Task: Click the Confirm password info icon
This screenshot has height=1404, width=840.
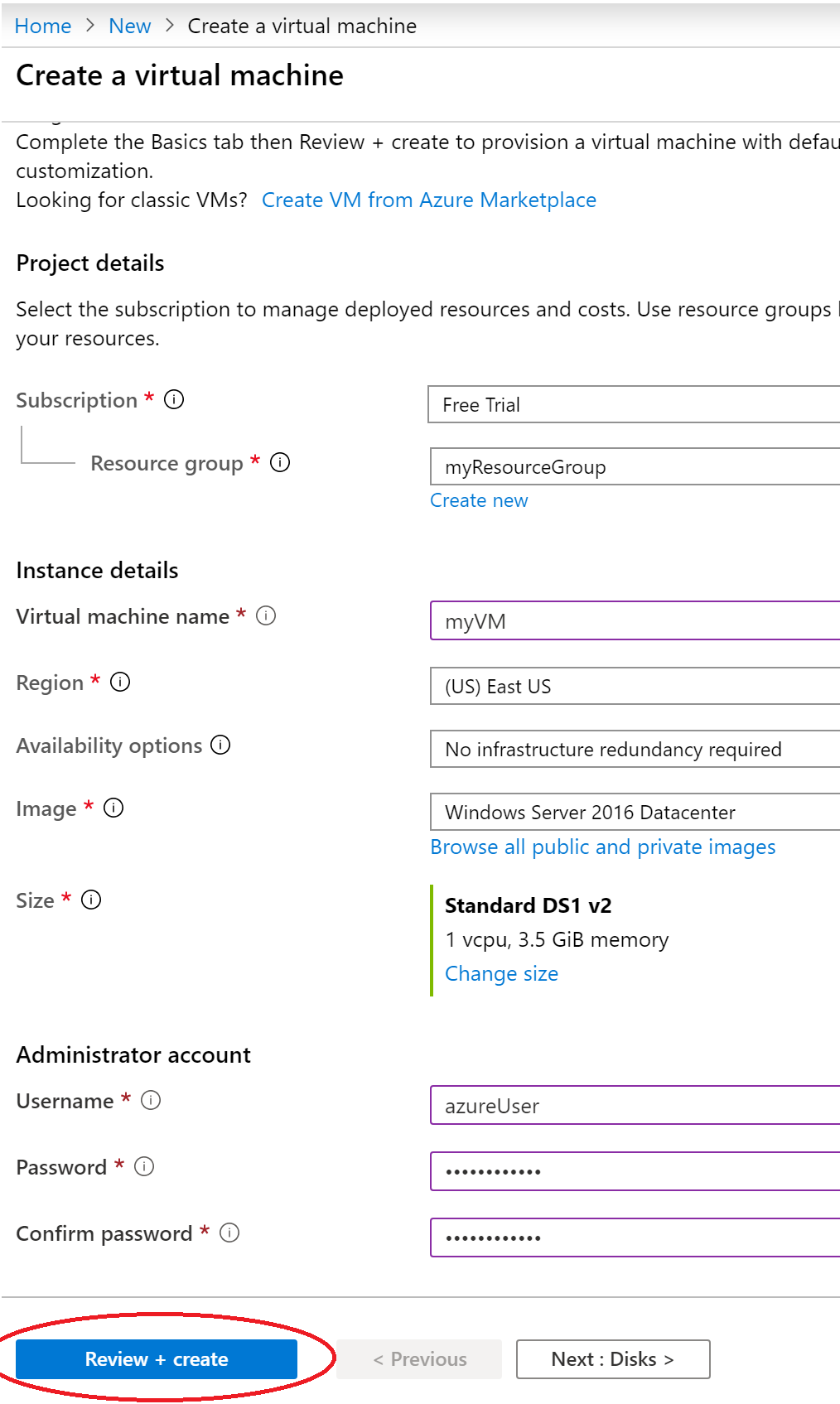Action: 229,1233
